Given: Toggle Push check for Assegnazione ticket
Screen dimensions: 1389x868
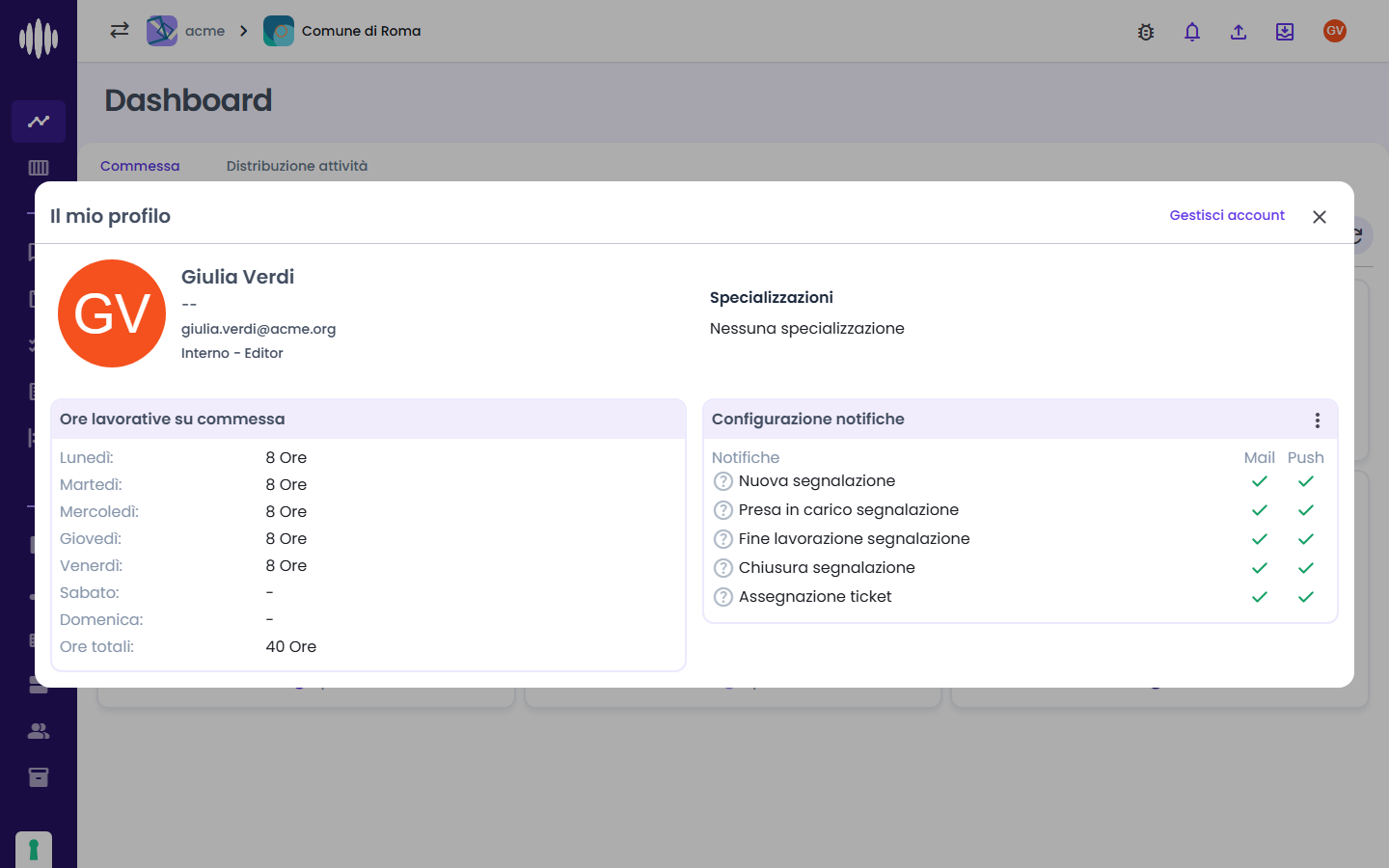Looking at the screenshot, I should (1306, 597).
